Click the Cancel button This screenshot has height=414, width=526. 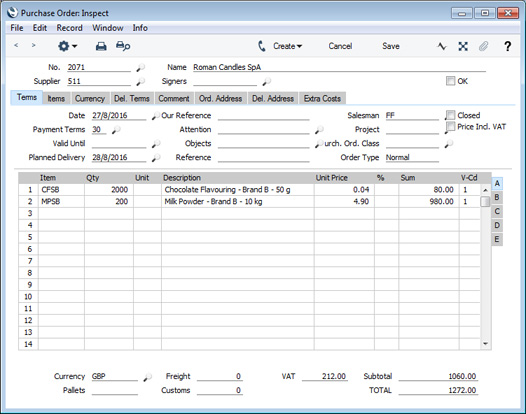click(340, 46)
